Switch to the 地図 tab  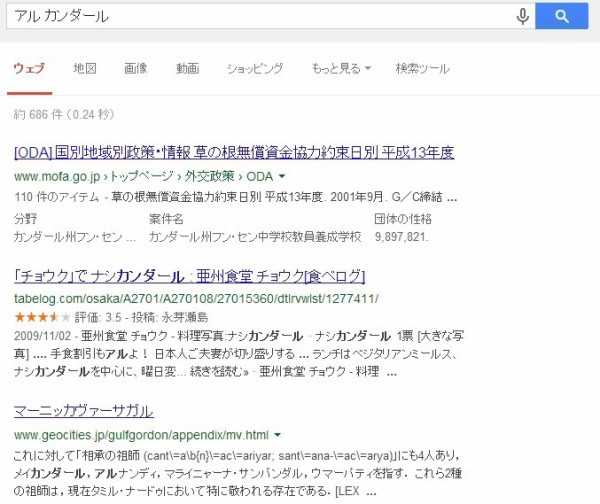(x=85, y=69)
